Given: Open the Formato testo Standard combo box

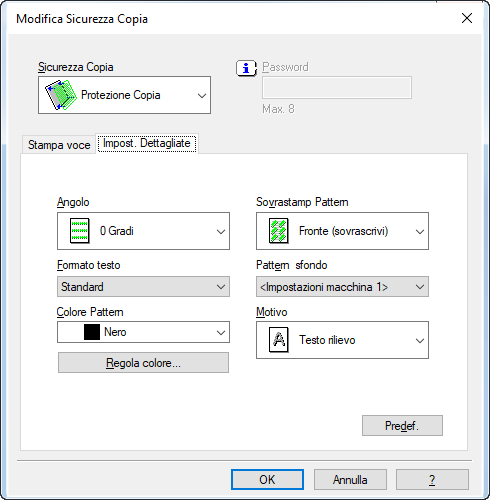Looking at the screenshot, I should [143, 287].
